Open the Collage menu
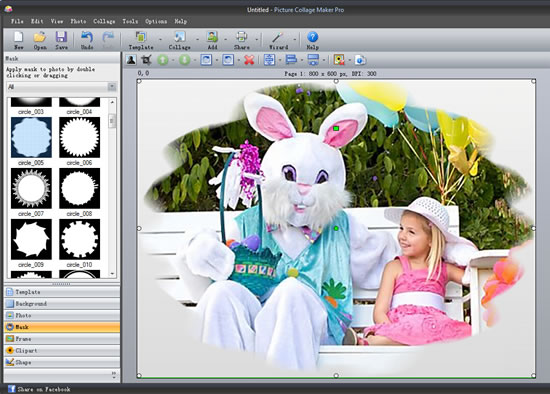Image resolution: width=550 pixels, height=394 pixels. click(104, 21)
